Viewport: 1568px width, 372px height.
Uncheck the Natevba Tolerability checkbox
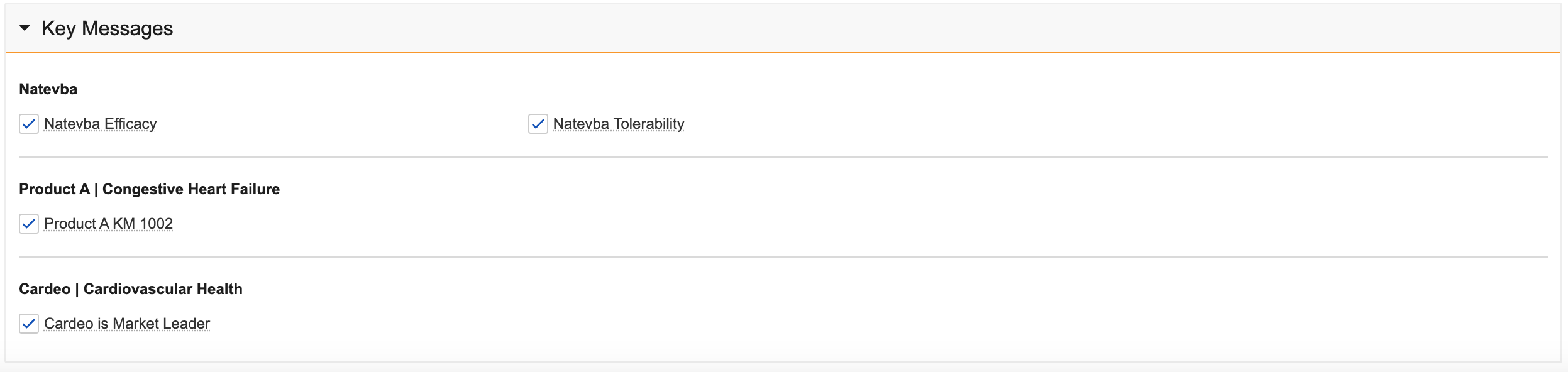tap(538, 124)
